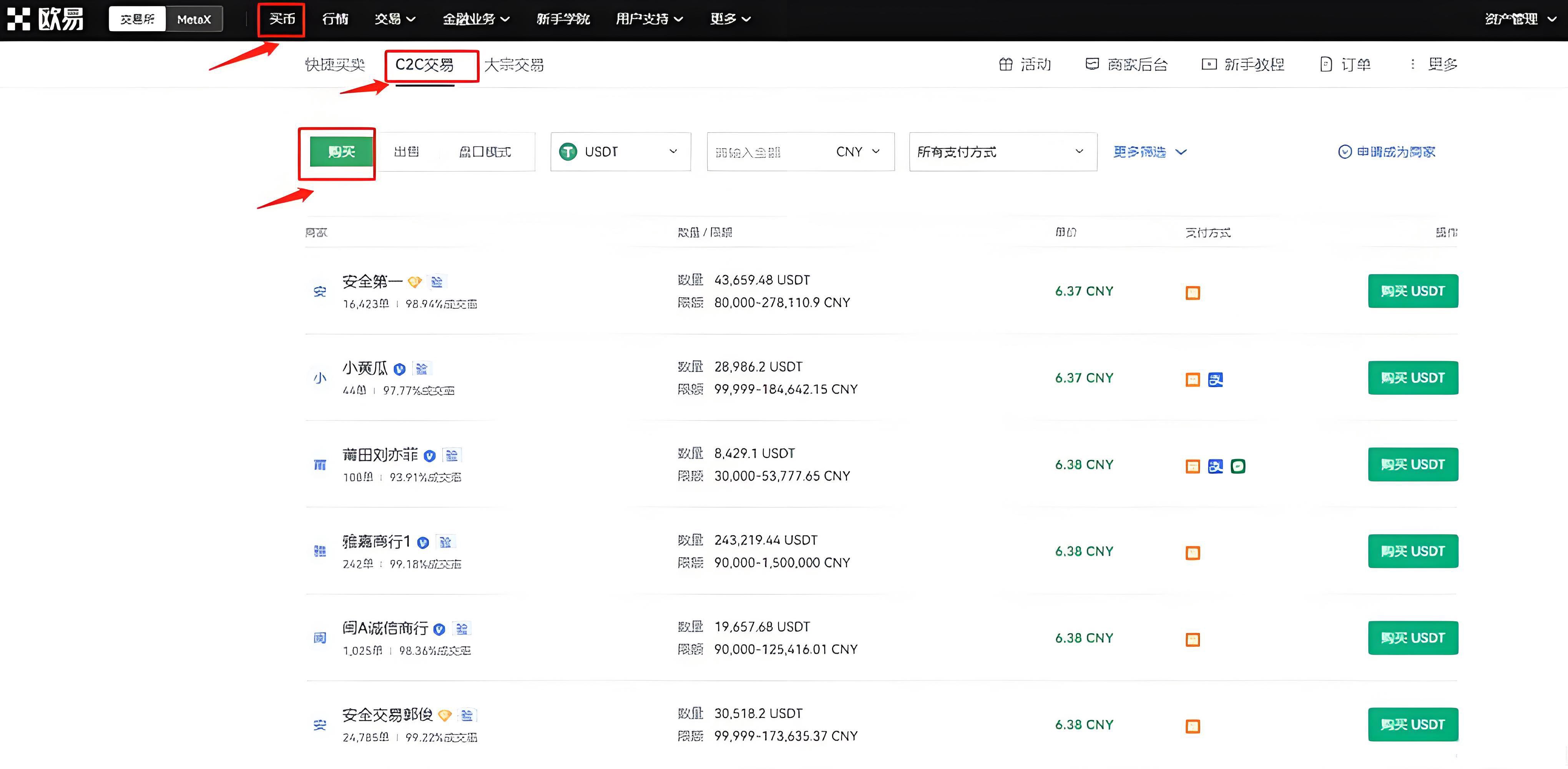This screenshot has width=1568, height=769.
Task: Click diamond badge next to 安全第一
Action: click(x=415, y=282)
